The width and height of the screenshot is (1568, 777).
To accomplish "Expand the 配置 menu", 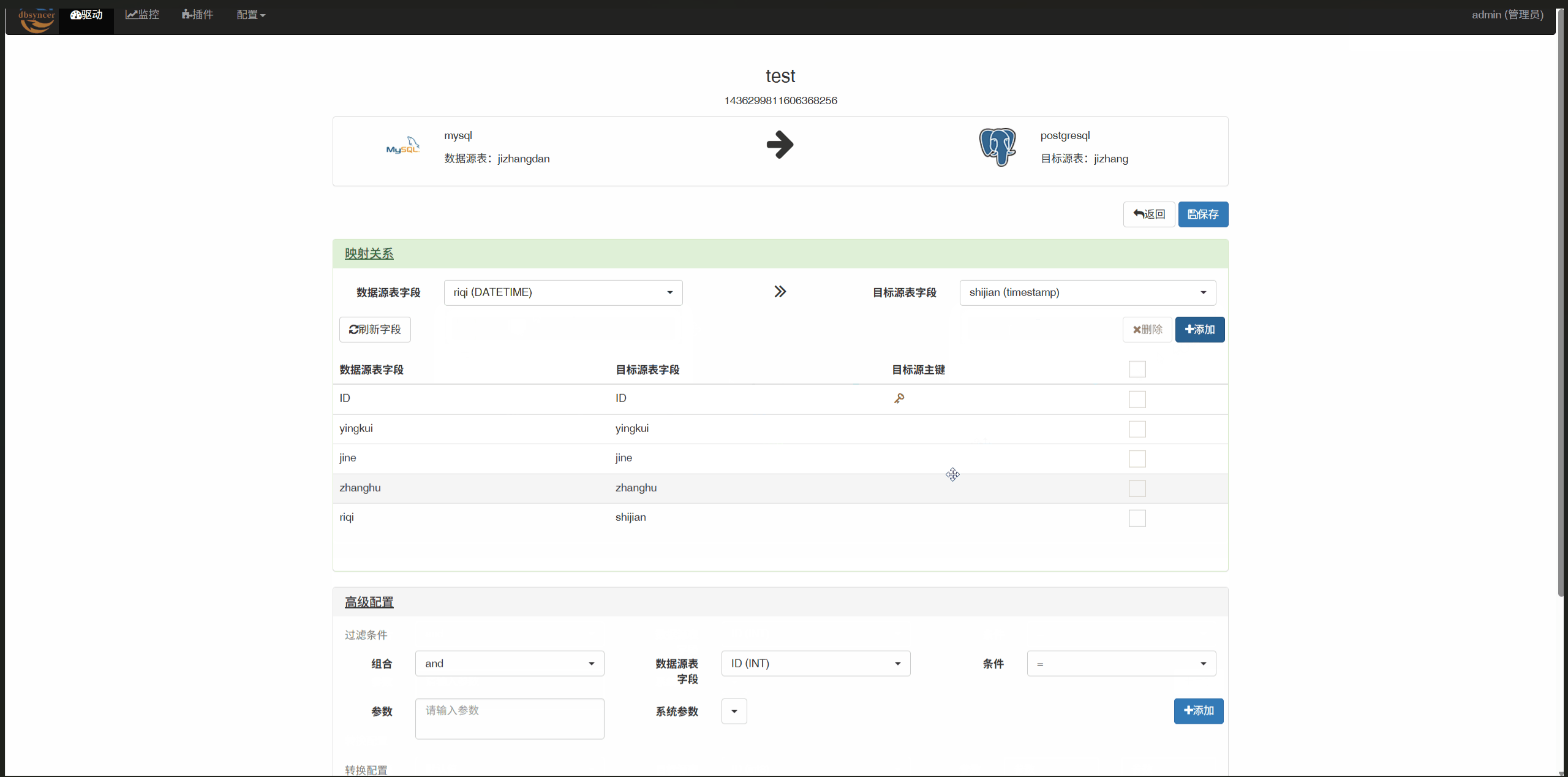I will click(251, 15).
